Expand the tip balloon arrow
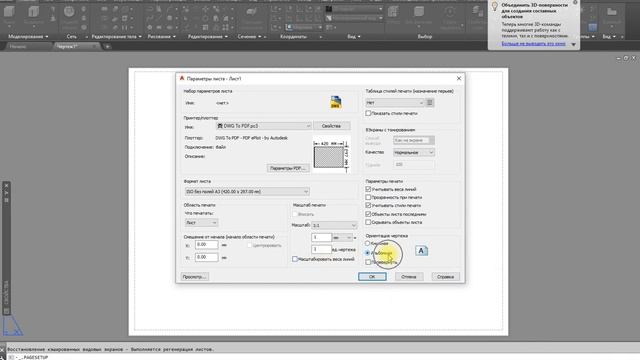Image resolution: width=640 pixels, height=360 pixels. coord(573,44)
